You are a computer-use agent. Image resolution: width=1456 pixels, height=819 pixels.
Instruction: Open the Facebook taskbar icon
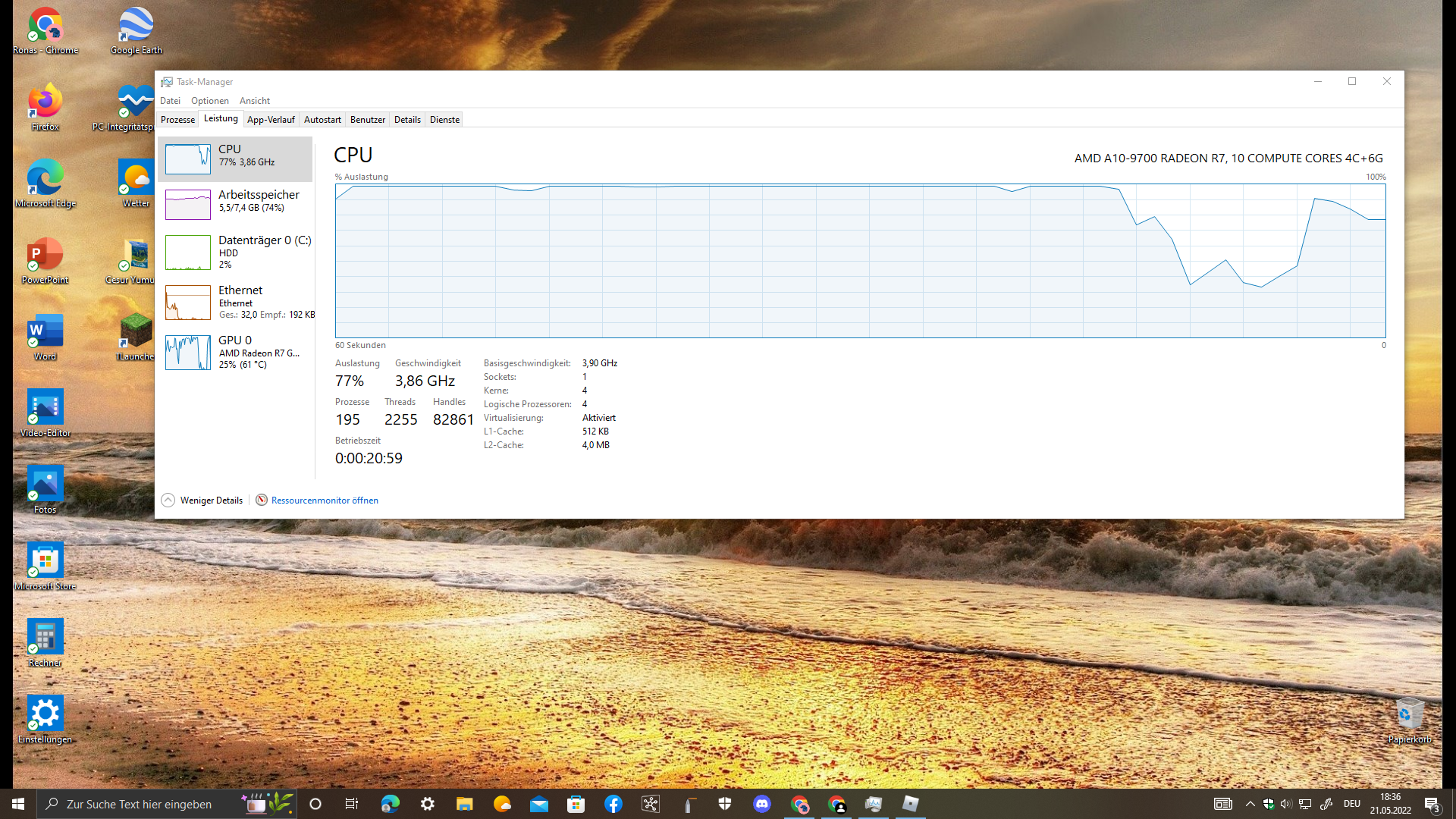coord(613,804)
